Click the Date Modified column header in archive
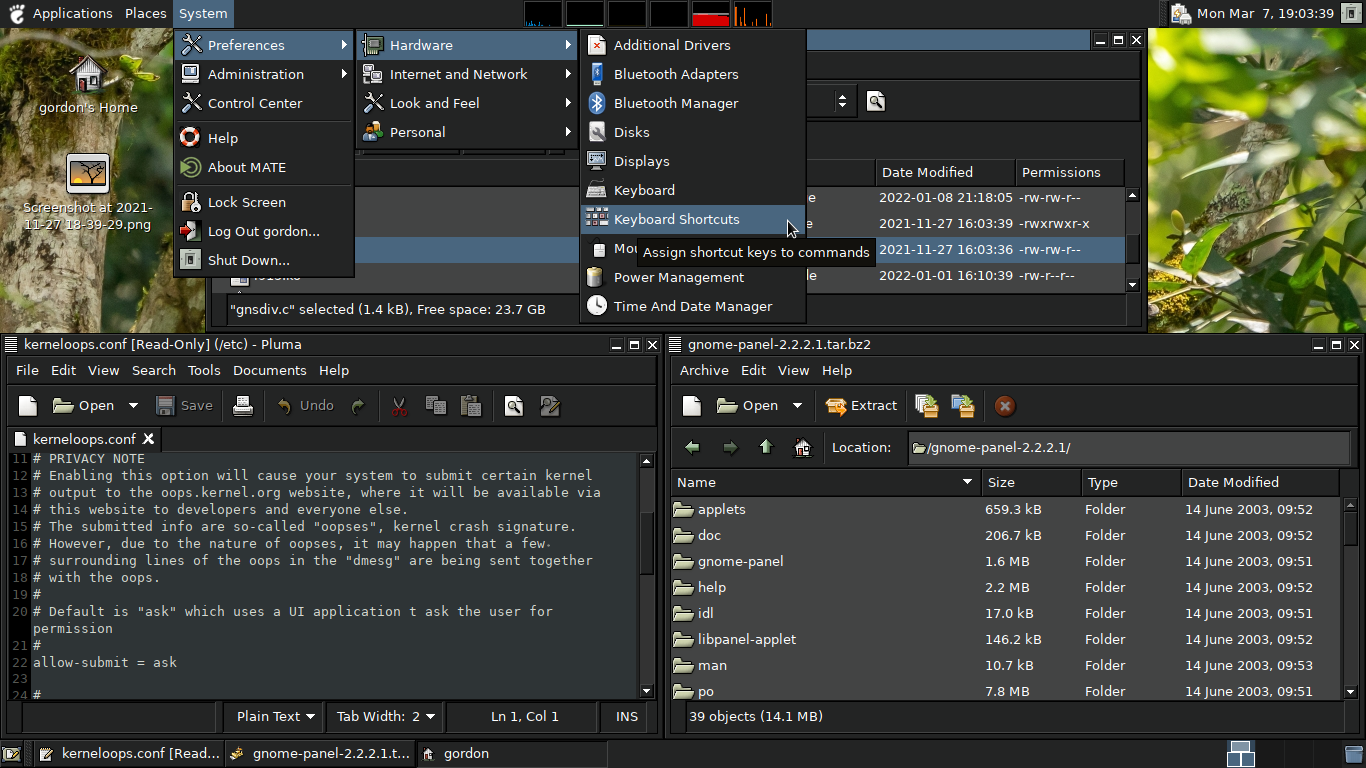Image resolution: width=1366 pixels, height=768 pixels. pyautogui.click(x=1260, y=482)
